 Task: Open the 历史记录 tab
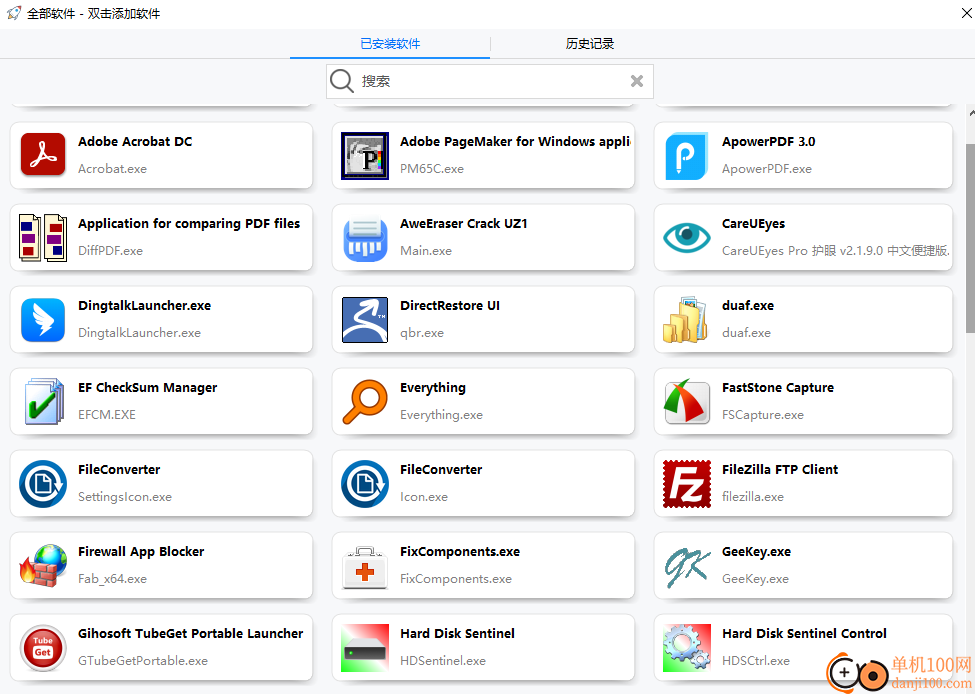coord(589,44)
